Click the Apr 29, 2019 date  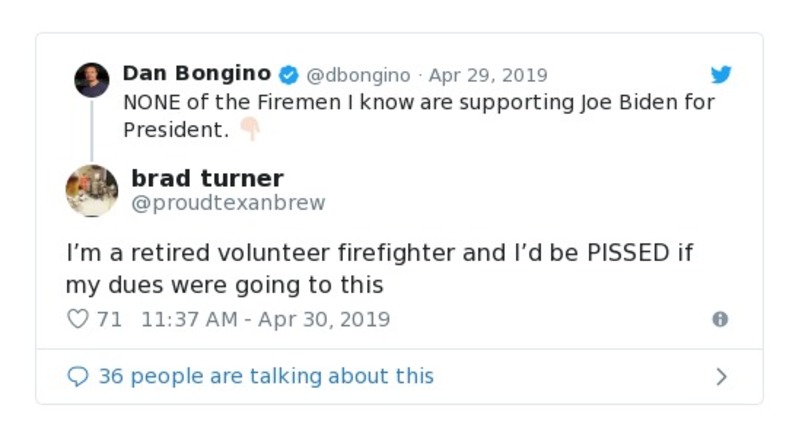(488, 76)
